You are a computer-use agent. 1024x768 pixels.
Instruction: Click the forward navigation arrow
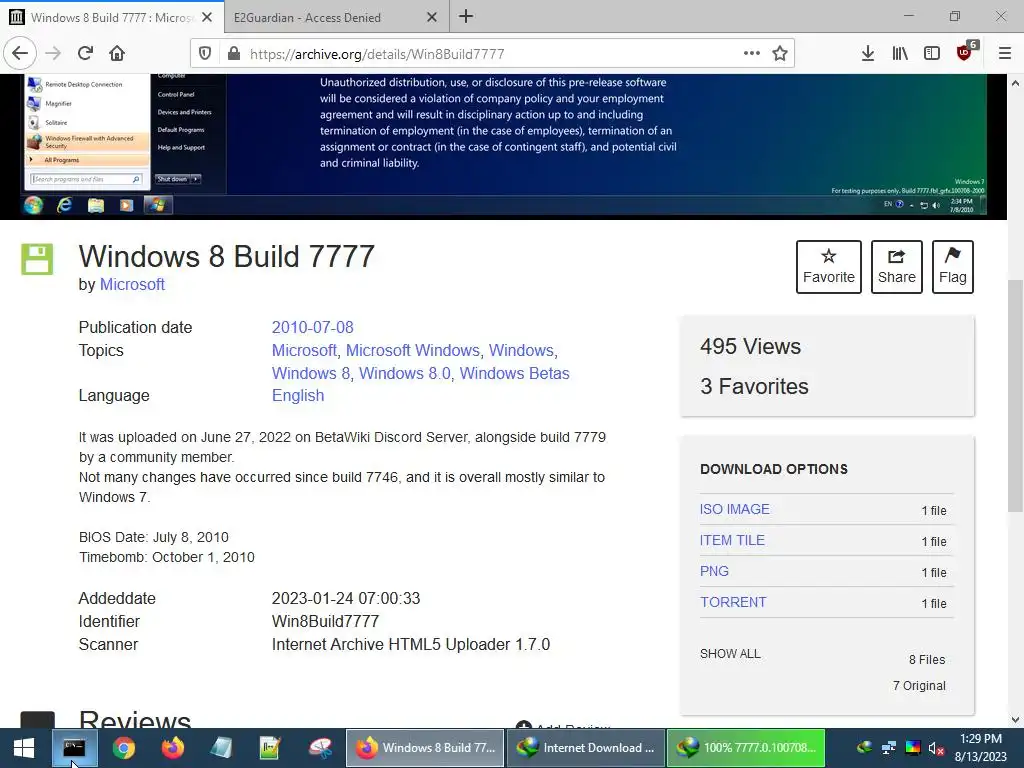coord(53,54)
